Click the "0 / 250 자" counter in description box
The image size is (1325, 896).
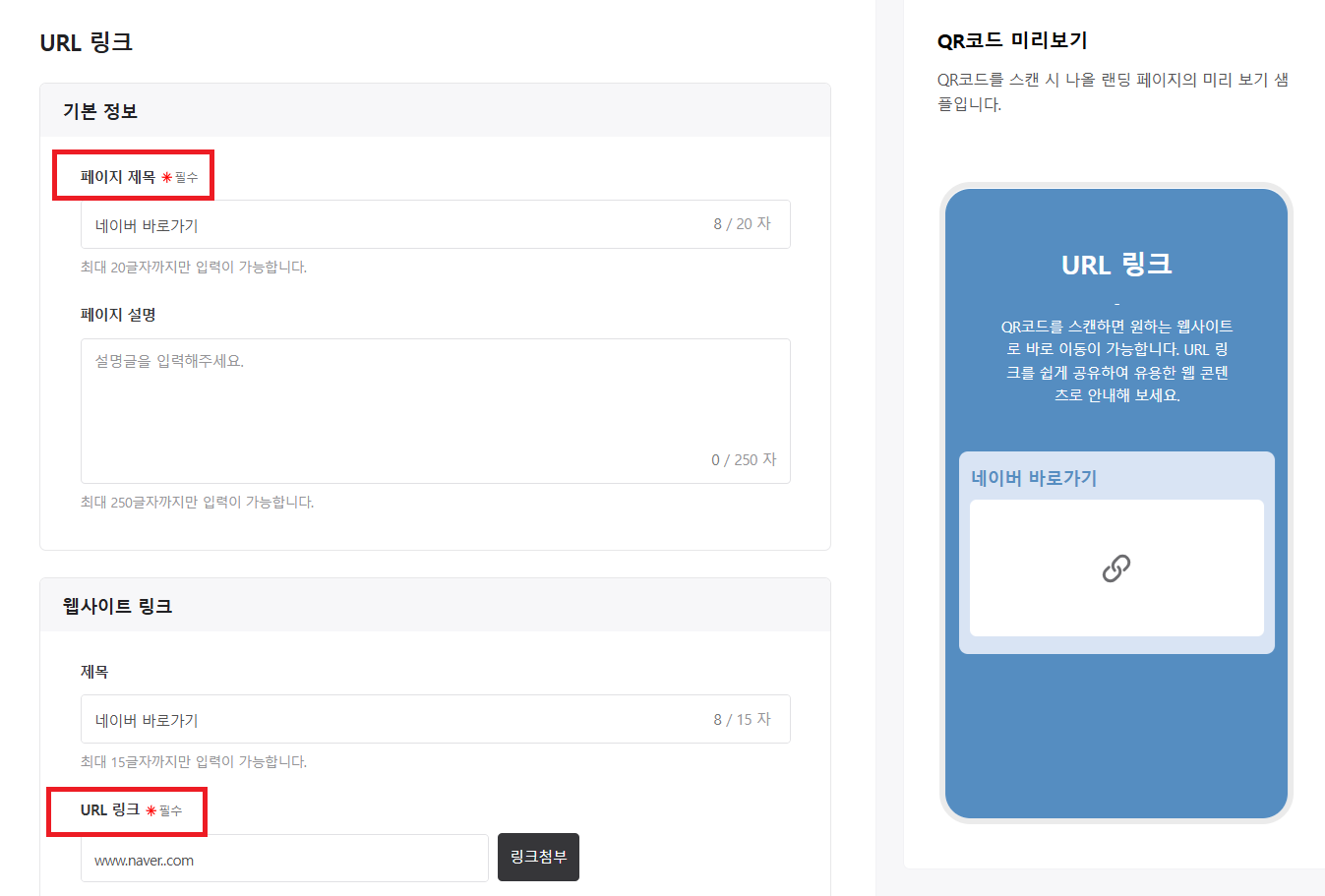click(x=745, y=459)
